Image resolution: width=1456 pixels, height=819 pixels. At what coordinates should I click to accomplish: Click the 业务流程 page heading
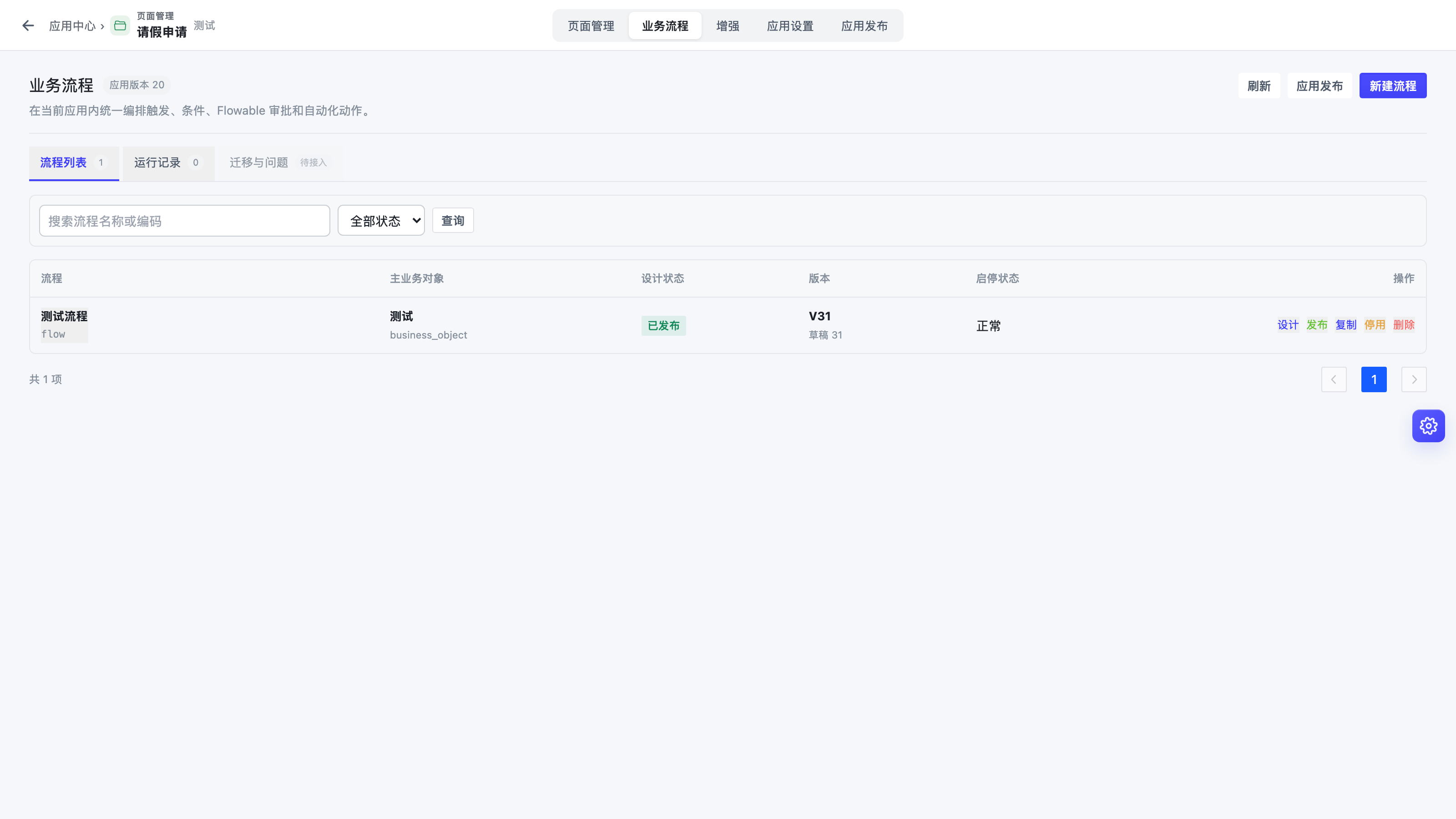pyautogui.click(x=61, y=86)
